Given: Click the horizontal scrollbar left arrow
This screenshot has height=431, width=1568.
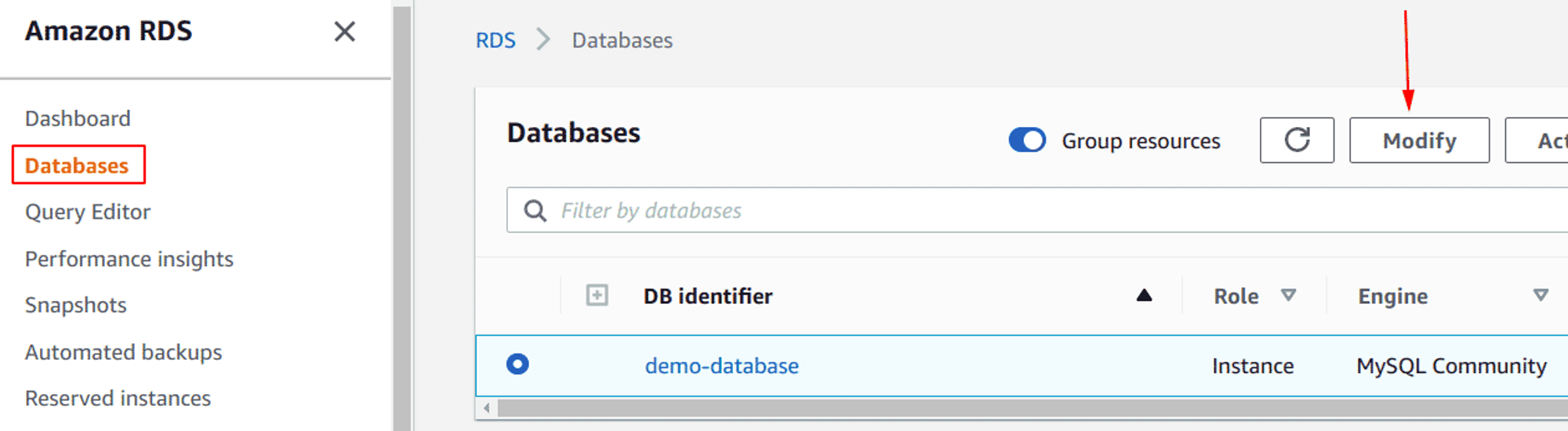Looking at the screenshot, I should click(487, 408).
